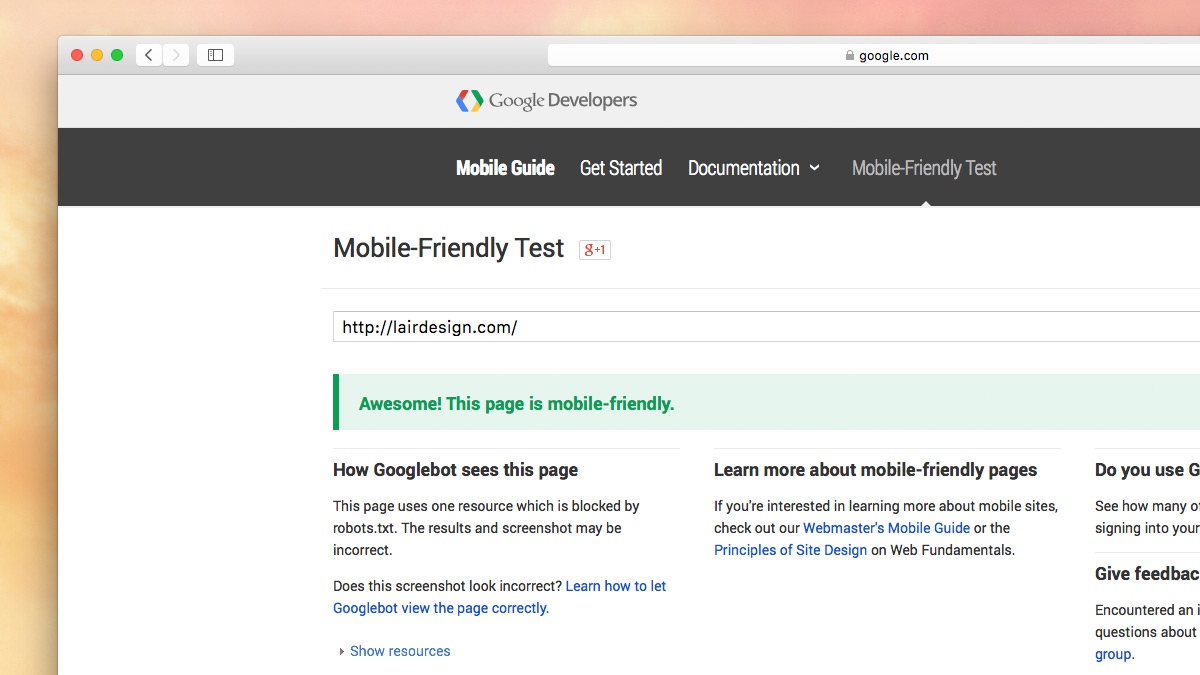Expand the Documentation dropdown menu
Viewport: 1200px width, 675px height.
click(x=754, y=168)
